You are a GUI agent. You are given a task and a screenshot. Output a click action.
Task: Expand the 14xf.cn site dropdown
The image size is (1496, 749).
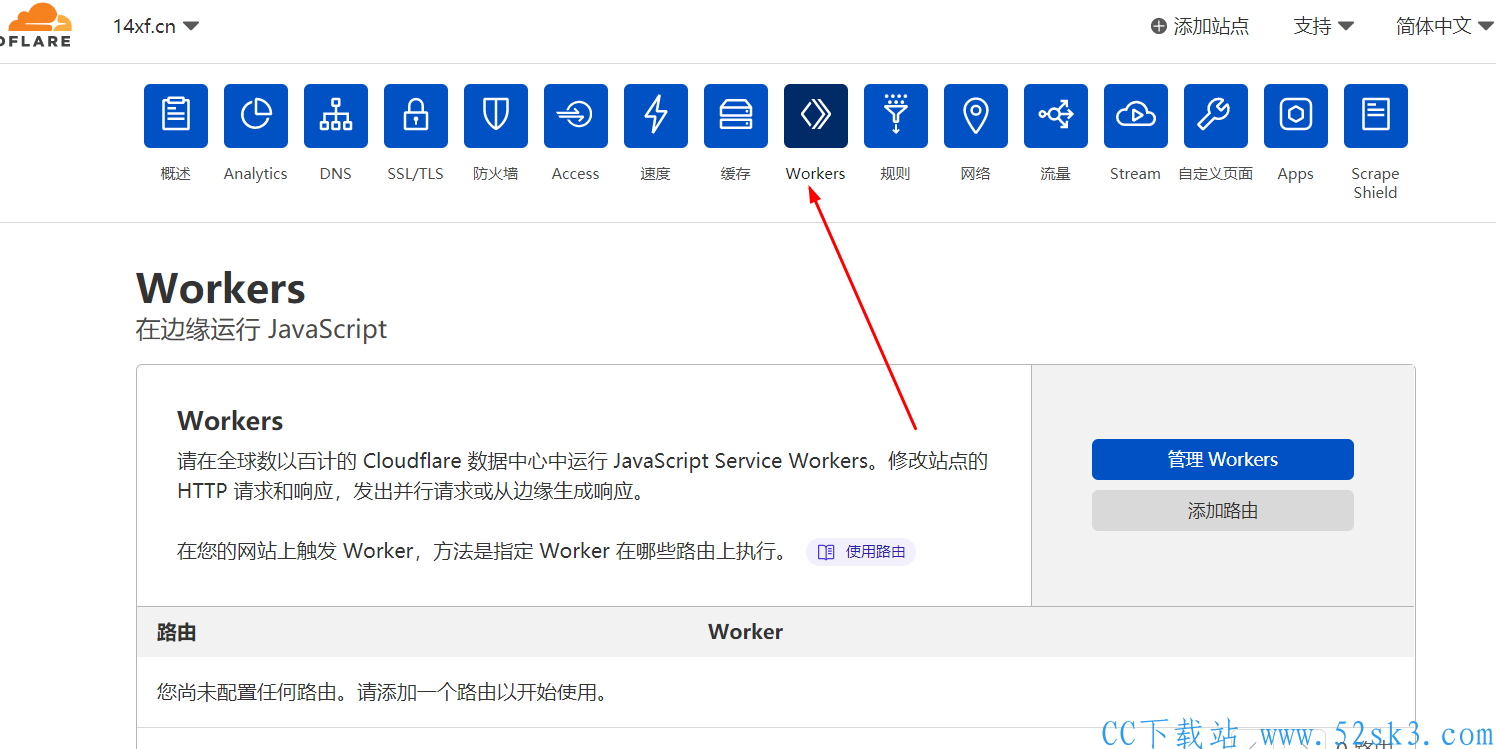click(156, 26)
